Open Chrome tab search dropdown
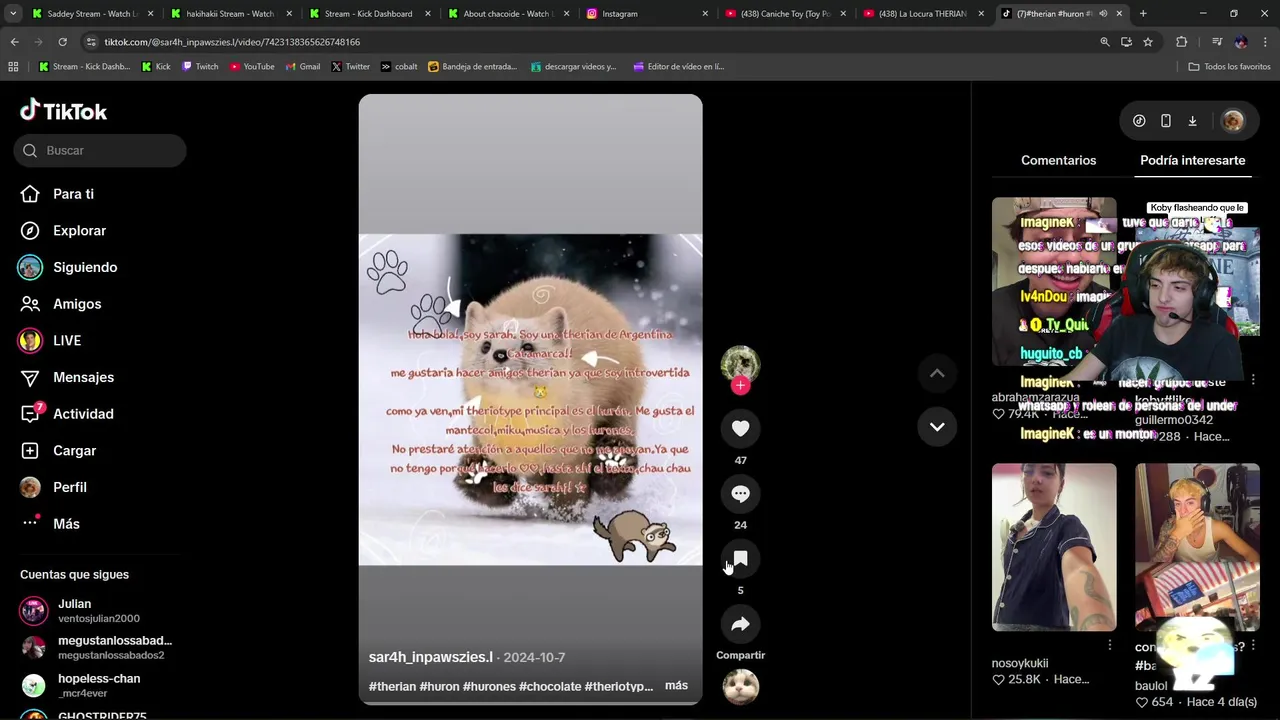Screen dimensions: 1280x720 pyautogui.click(x=13, y=14)
